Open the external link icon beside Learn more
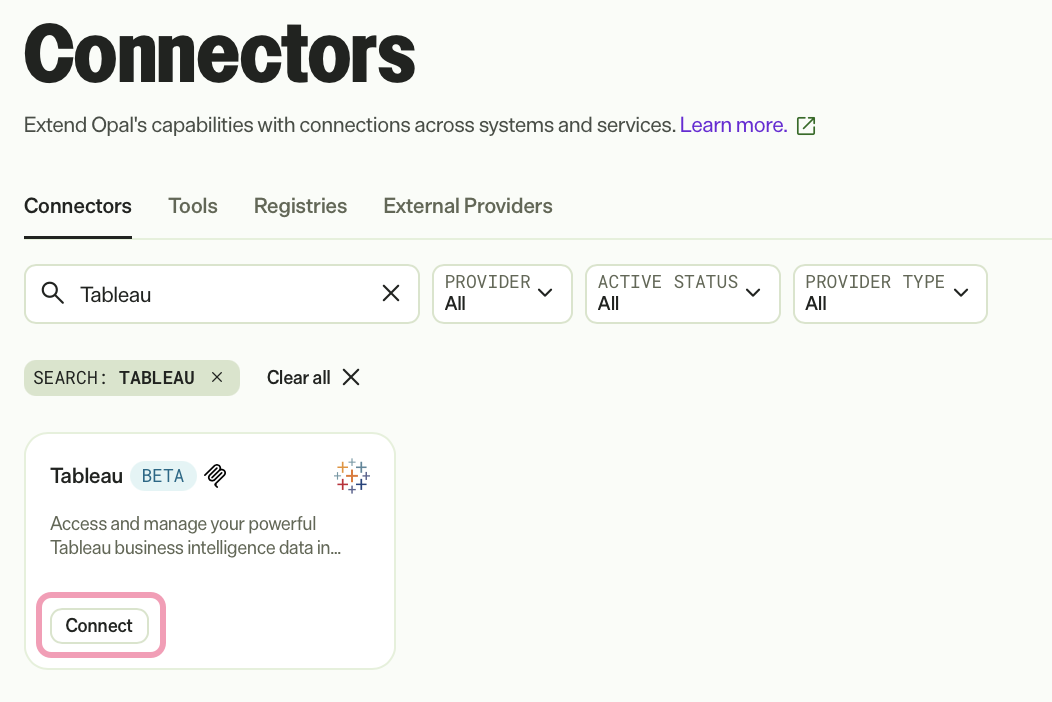The width and height of the screenshot is (1052, 702). point(806,126)
